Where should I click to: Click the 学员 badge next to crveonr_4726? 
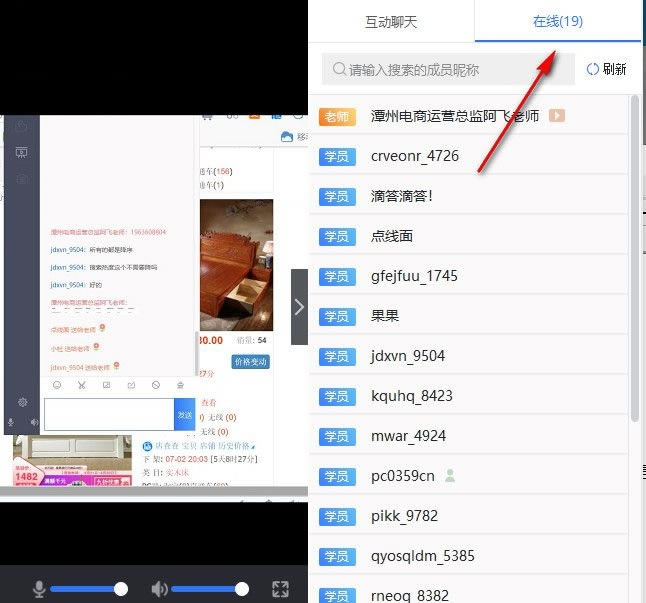point(337,157)
